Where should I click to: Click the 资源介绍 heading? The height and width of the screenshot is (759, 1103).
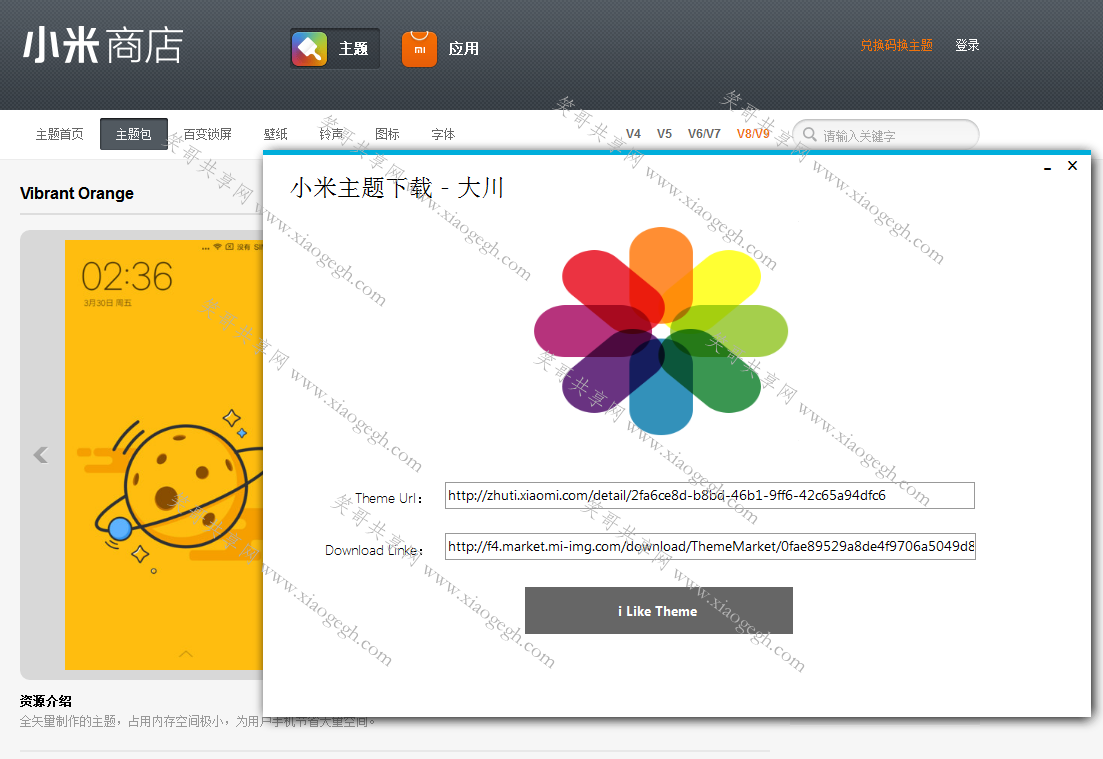(46, 701)
